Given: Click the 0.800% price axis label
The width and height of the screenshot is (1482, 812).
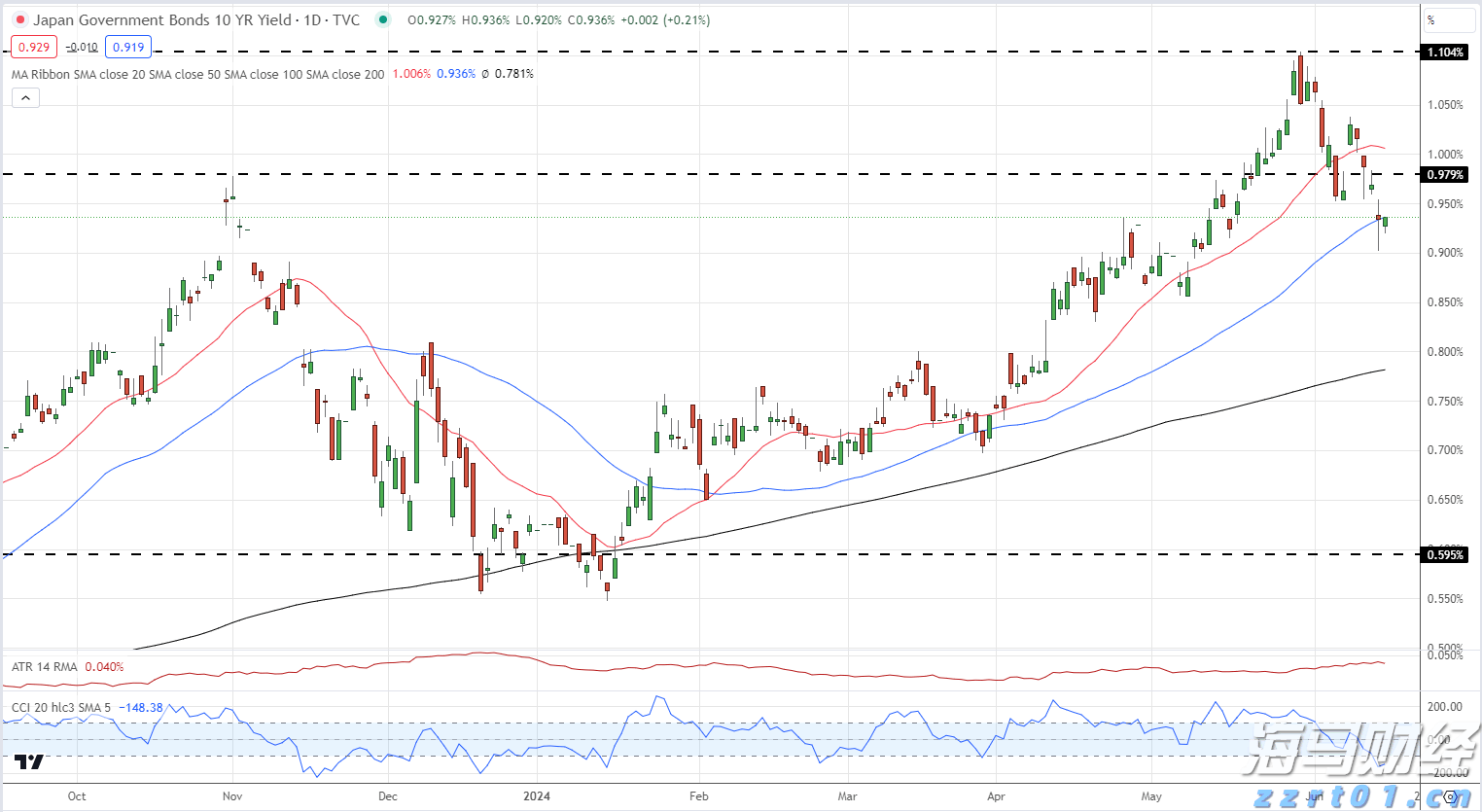Looking at the screenshot, I should (x=1445, y=352).
